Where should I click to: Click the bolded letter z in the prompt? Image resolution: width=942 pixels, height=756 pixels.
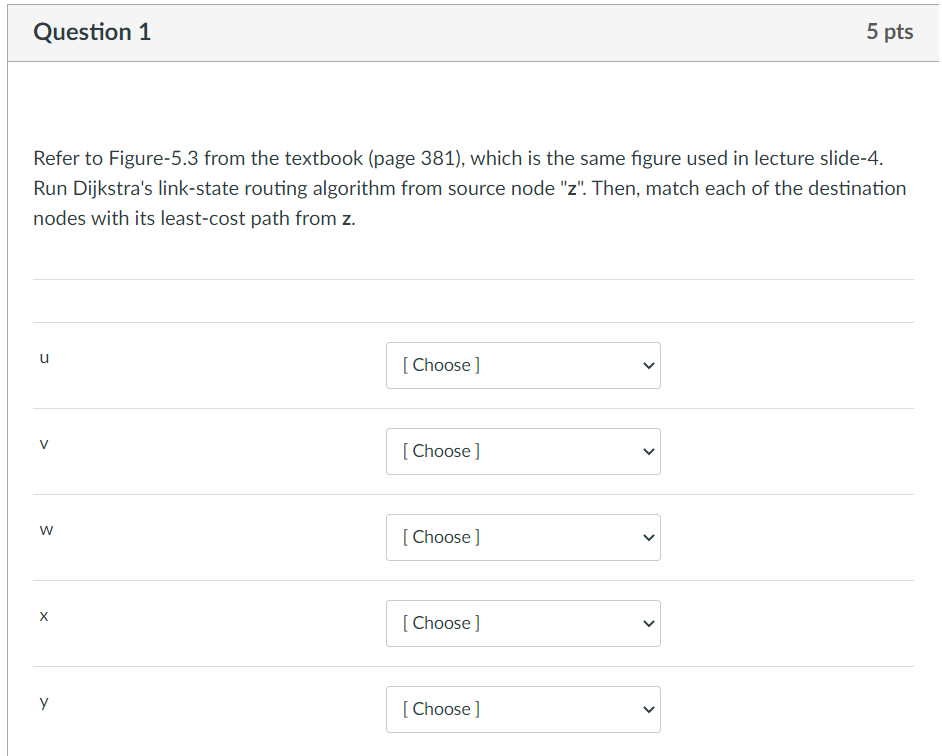coord(345,218)
